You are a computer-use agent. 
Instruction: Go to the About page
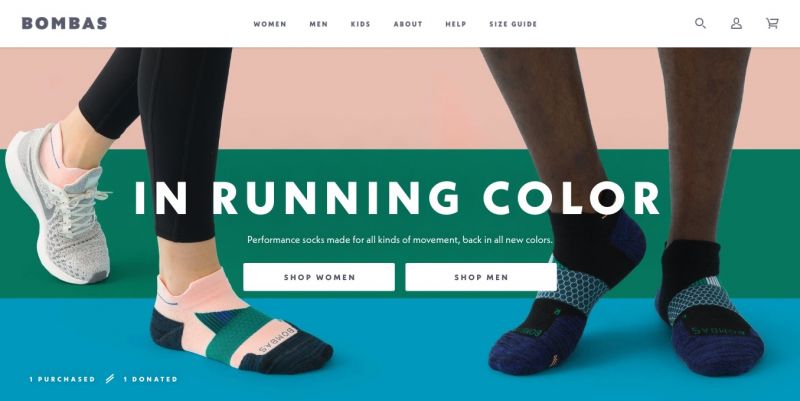(408, 24)
